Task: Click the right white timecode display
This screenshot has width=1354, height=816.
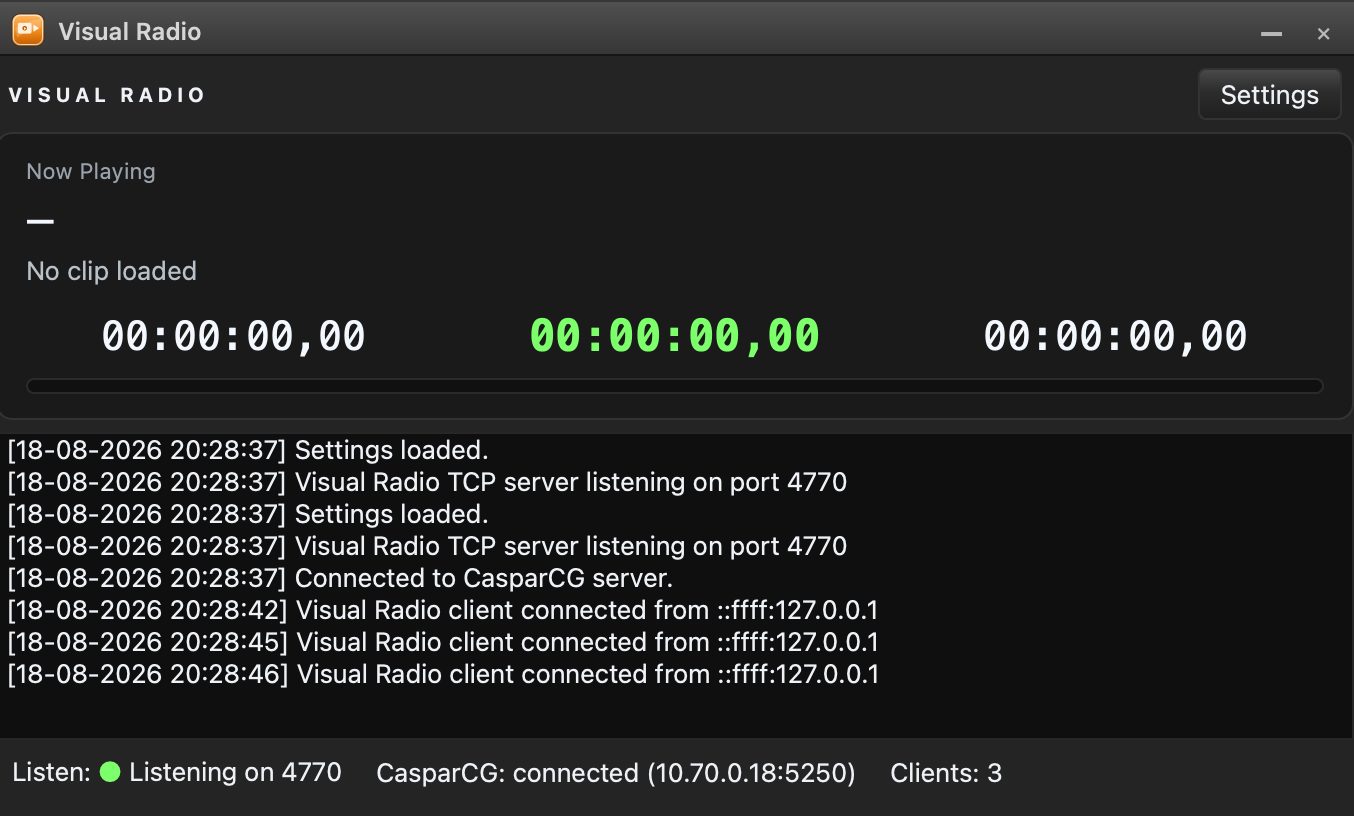Action: (x=1115, y=336)
